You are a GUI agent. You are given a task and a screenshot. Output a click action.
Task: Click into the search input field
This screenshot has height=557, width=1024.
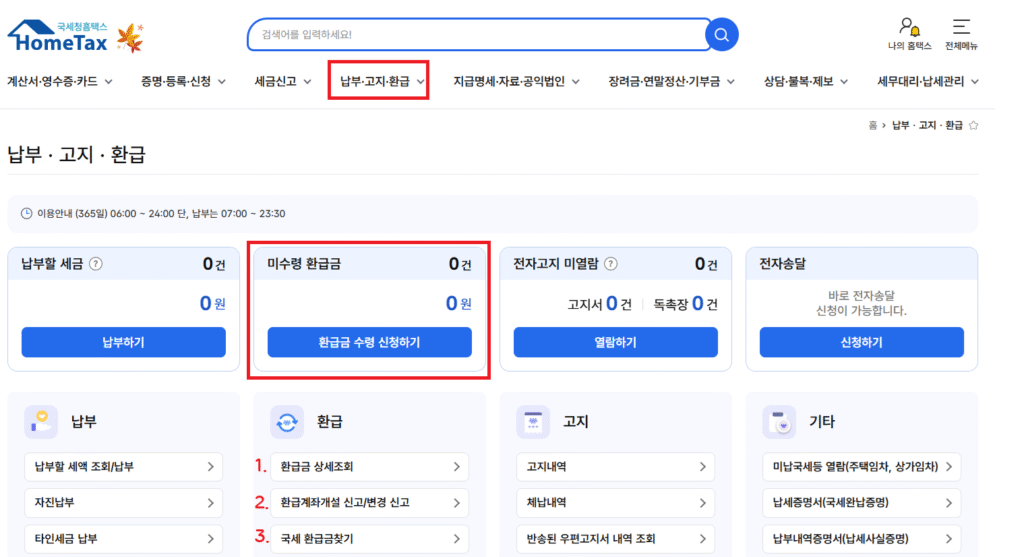tap(475, 35)
